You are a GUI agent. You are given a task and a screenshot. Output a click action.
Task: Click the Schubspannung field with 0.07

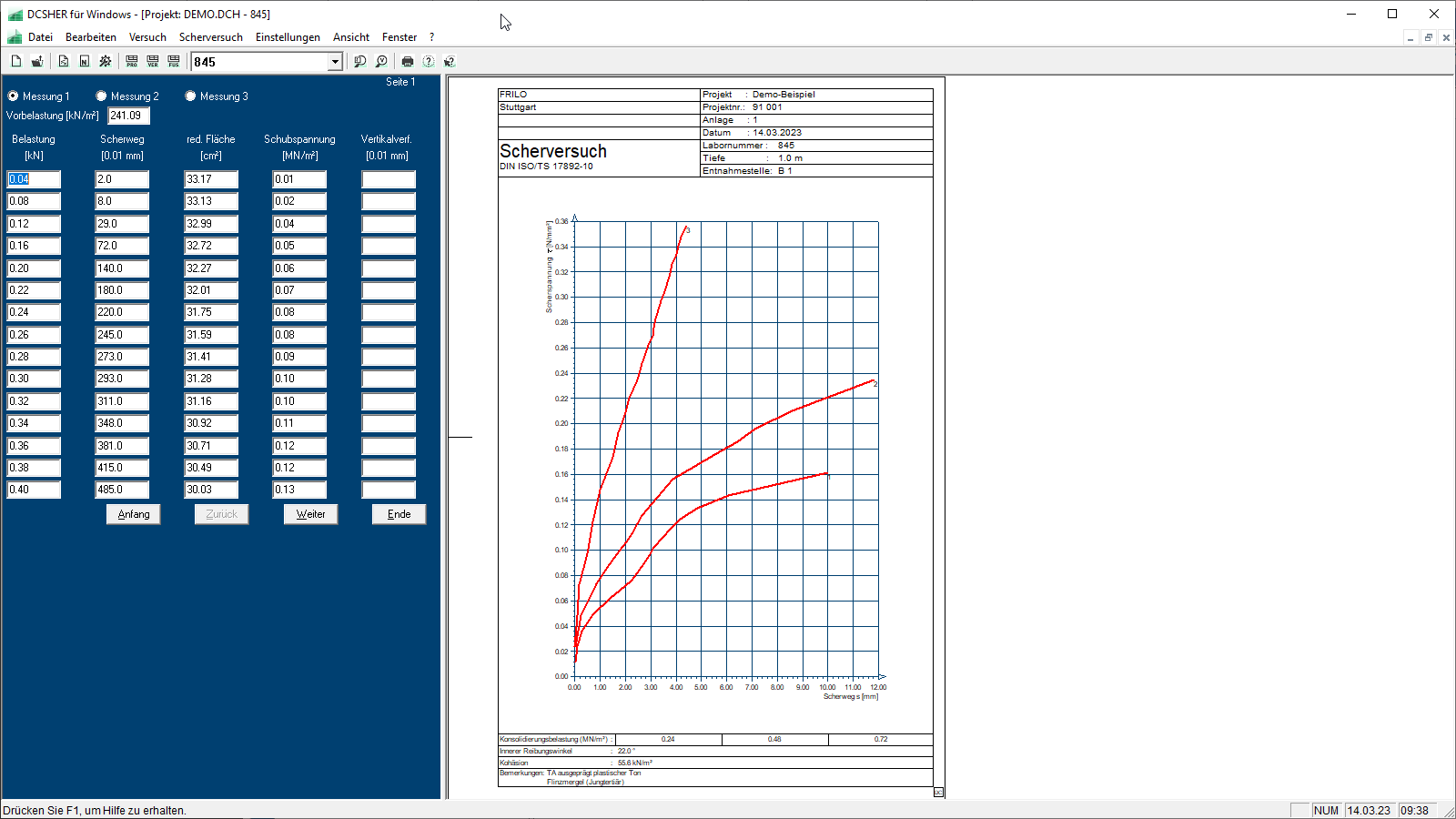299,290
